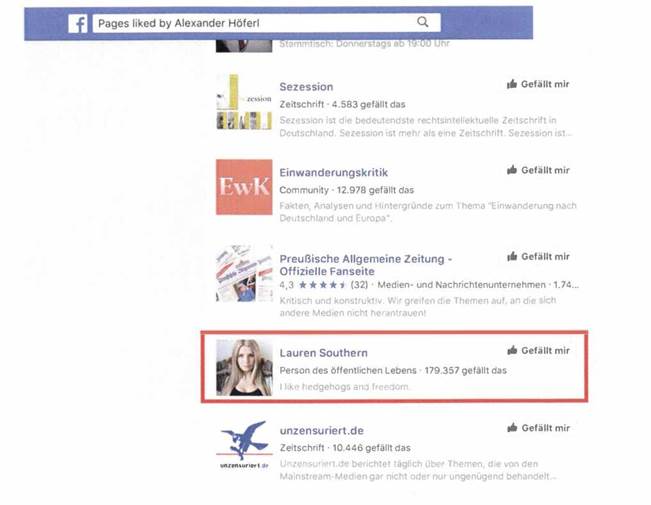Like the Lauren Southern page
The width and height of the screenshot is (651, 505).
[x=538, y=351]
